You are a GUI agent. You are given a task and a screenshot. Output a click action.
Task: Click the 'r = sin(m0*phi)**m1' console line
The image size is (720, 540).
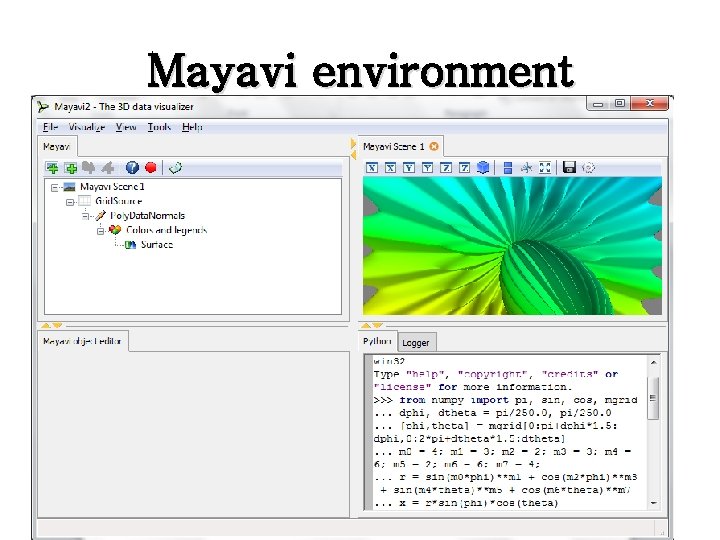pyautogui.click(x=506, y=477)
